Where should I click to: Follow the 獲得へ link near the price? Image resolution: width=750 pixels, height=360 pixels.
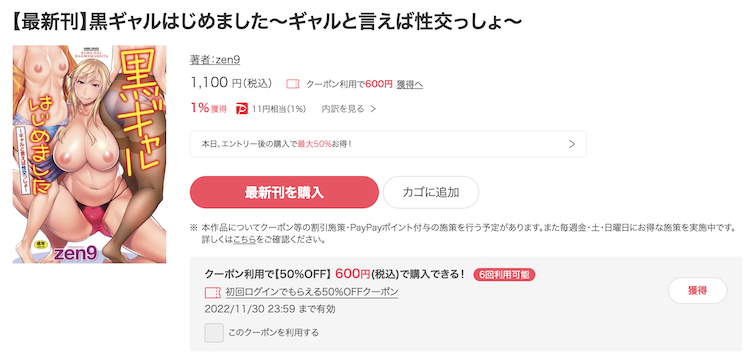409,85
